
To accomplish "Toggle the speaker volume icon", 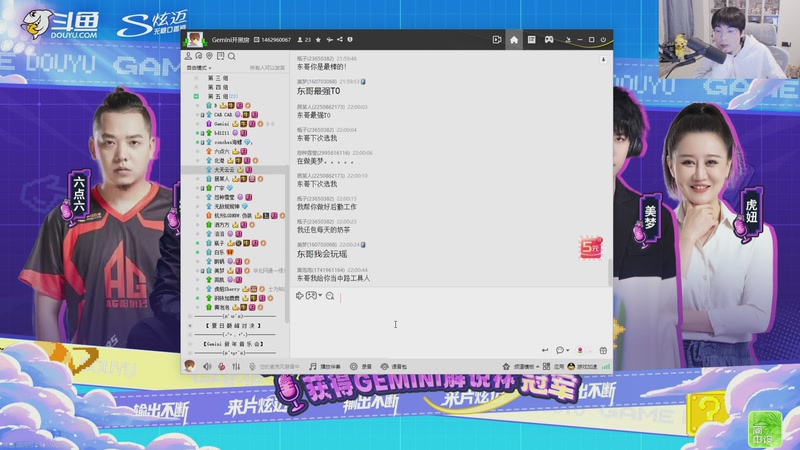I will [x=207, y=366].
